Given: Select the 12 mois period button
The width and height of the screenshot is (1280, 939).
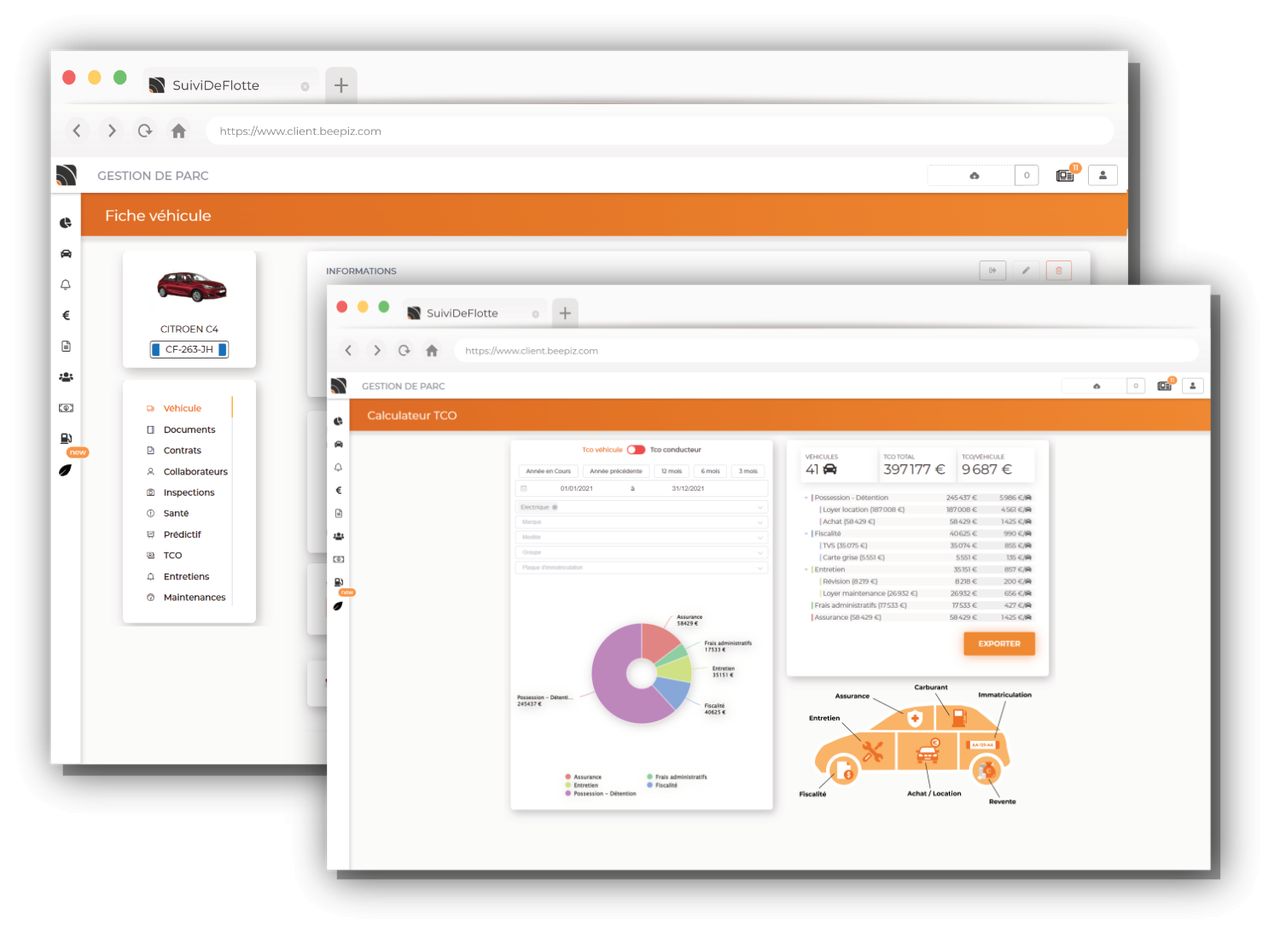Looking at the screenshot, I should (671, 471).
